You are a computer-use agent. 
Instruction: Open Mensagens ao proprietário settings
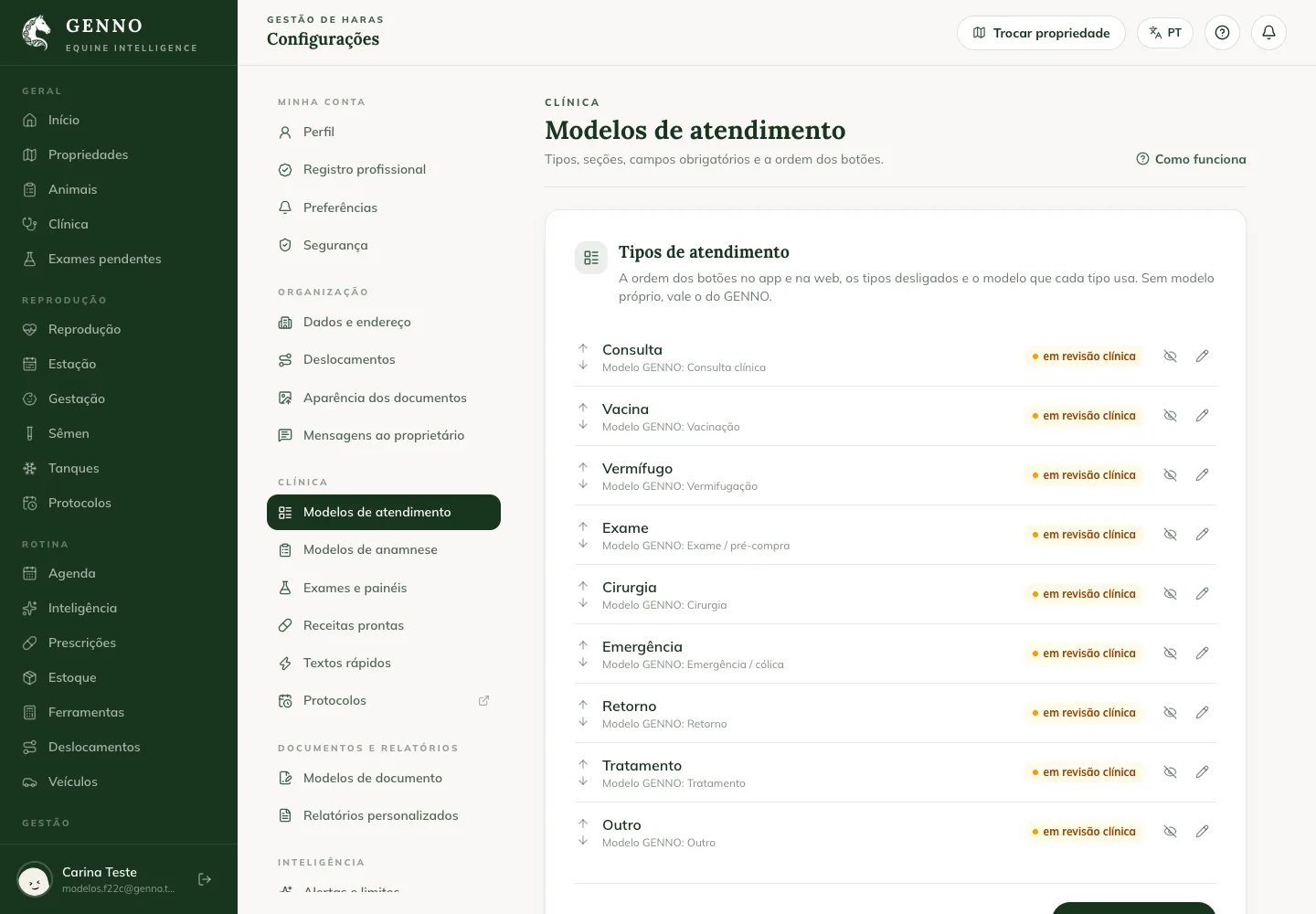pos(384,435)
